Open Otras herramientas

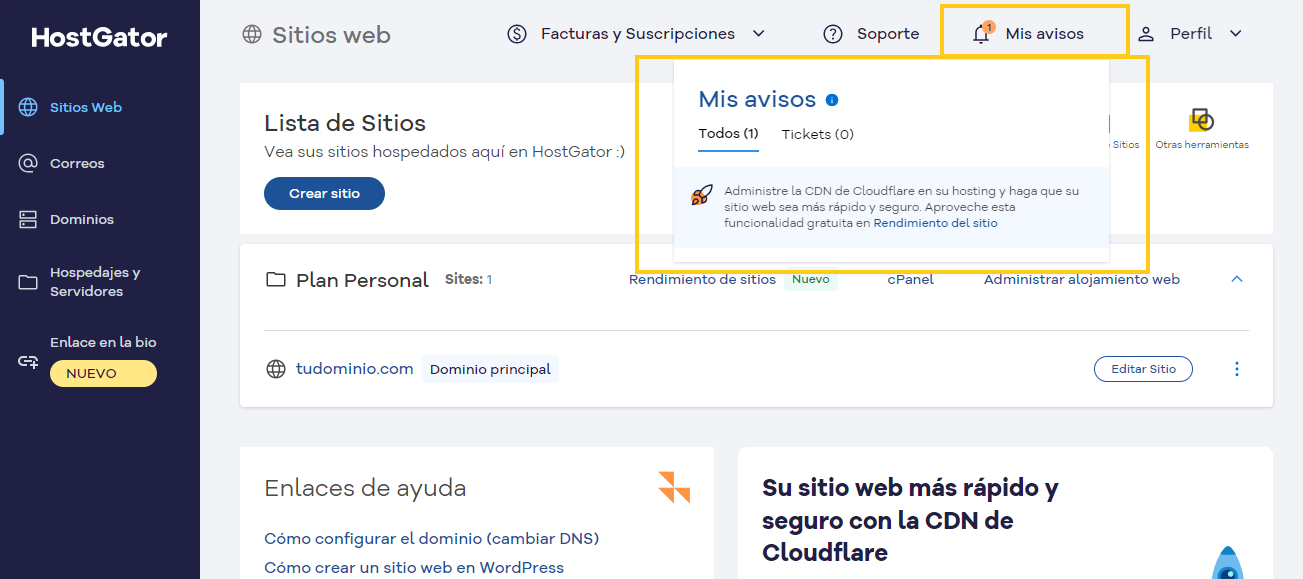pyautogui.click(x=1201, y=130)
